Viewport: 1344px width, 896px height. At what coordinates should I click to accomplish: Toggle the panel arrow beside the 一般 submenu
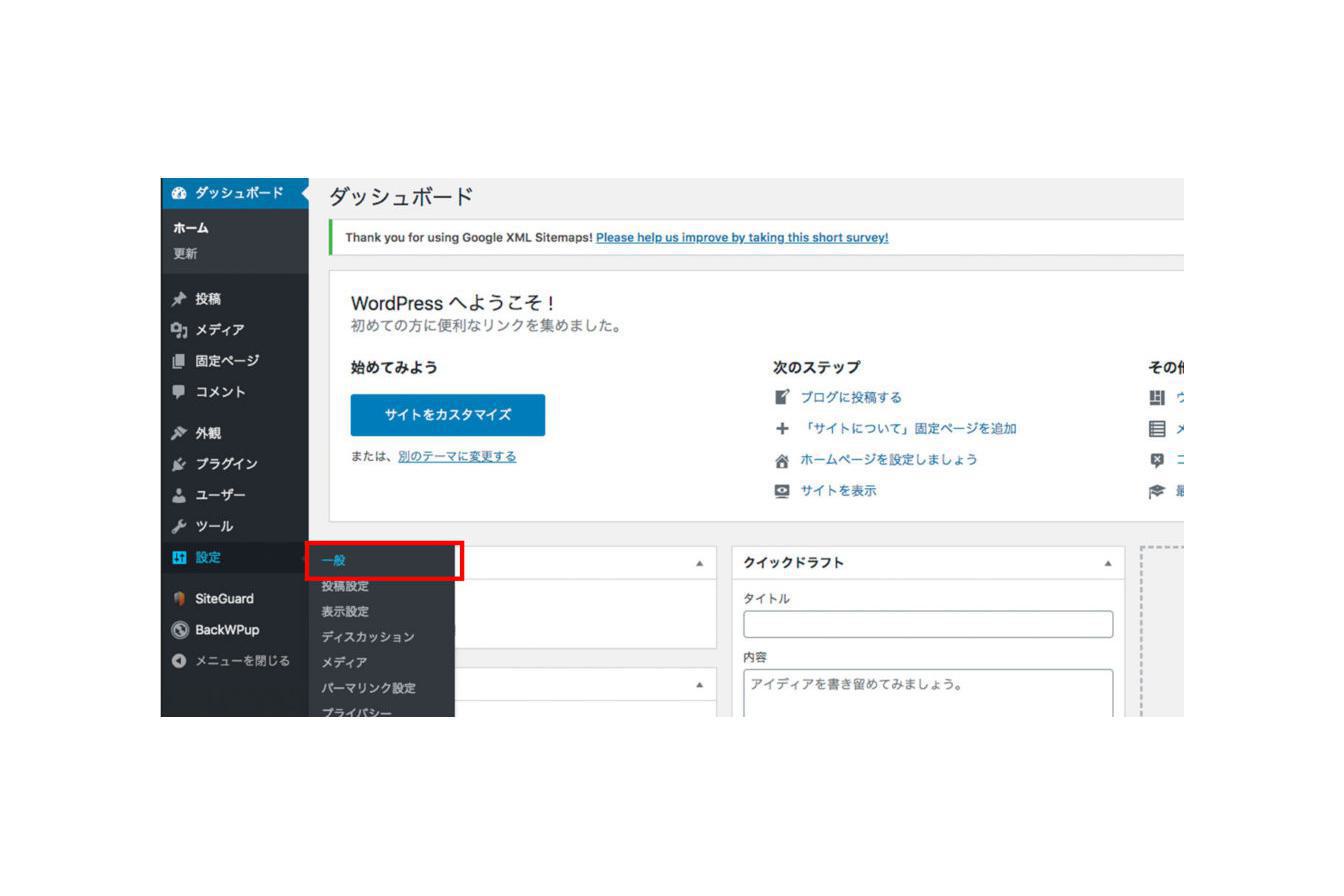click(x=699, y=563)
